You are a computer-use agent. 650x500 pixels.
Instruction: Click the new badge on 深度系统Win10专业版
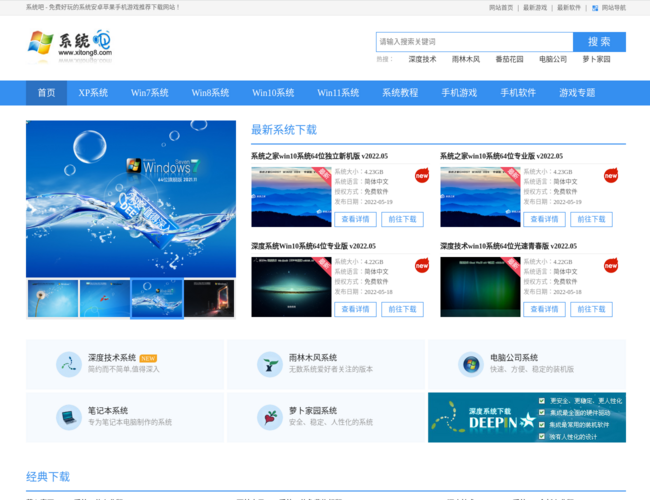[422, 265]
